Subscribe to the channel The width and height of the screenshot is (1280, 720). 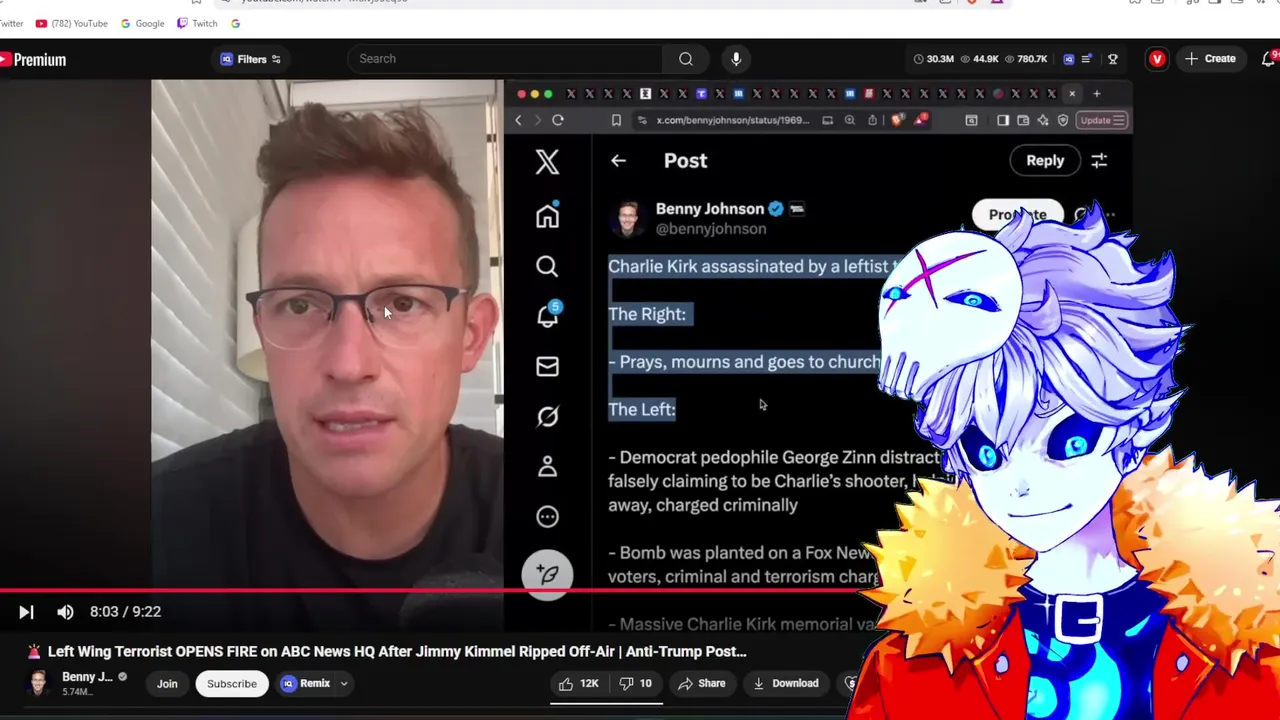point(232,684)
